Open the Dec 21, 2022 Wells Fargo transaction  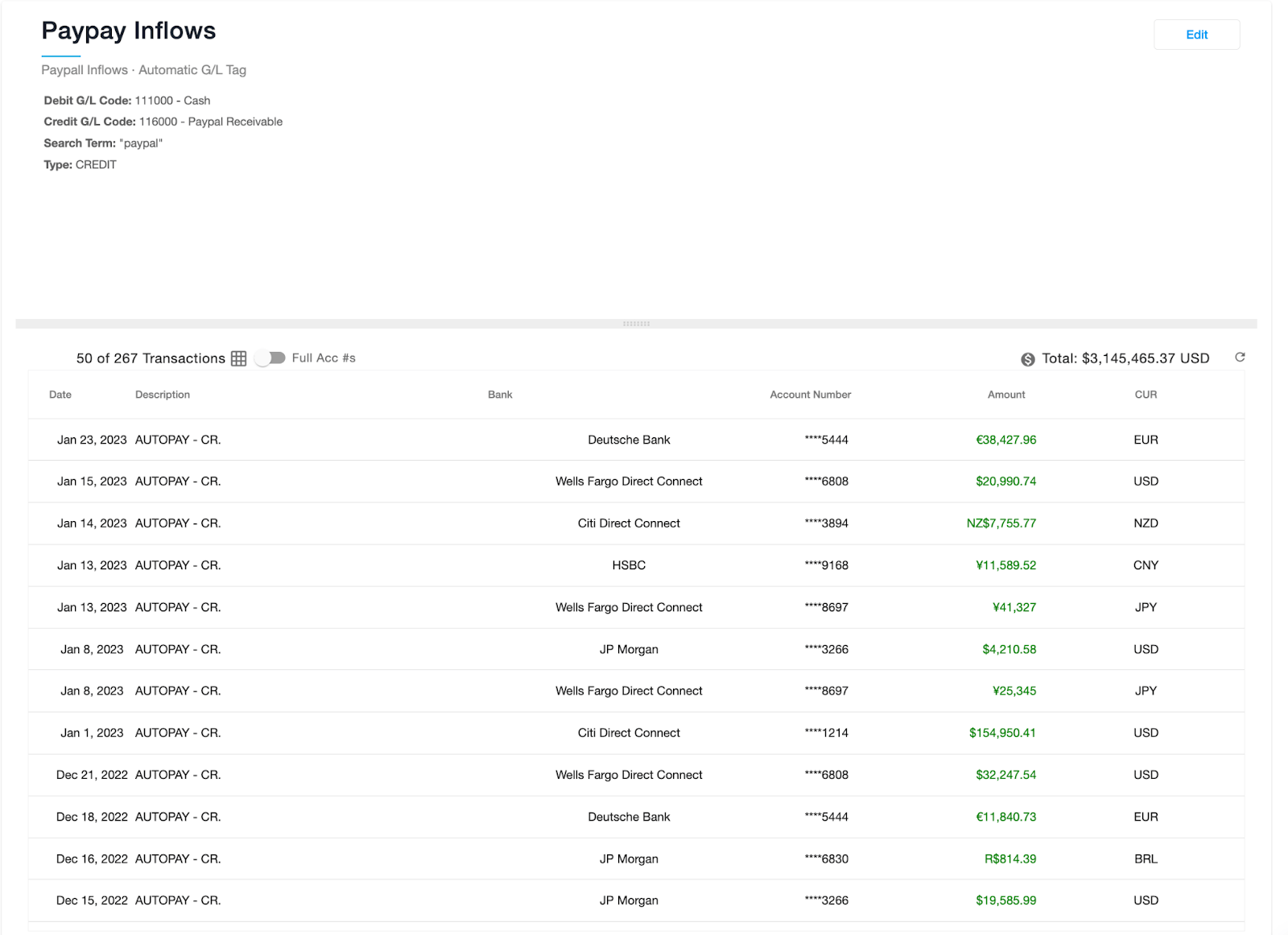pyautogui.click(x=629, y=775)
